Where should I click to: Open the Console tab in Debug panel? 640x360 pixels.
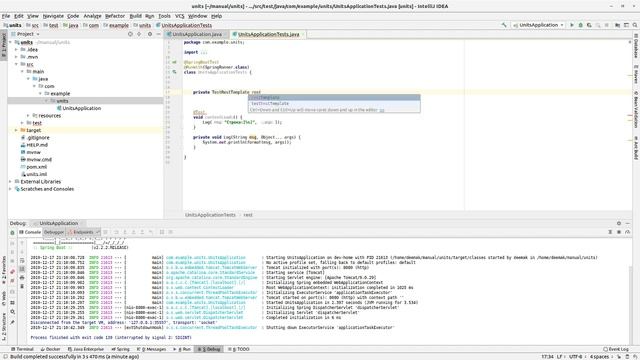30,232
